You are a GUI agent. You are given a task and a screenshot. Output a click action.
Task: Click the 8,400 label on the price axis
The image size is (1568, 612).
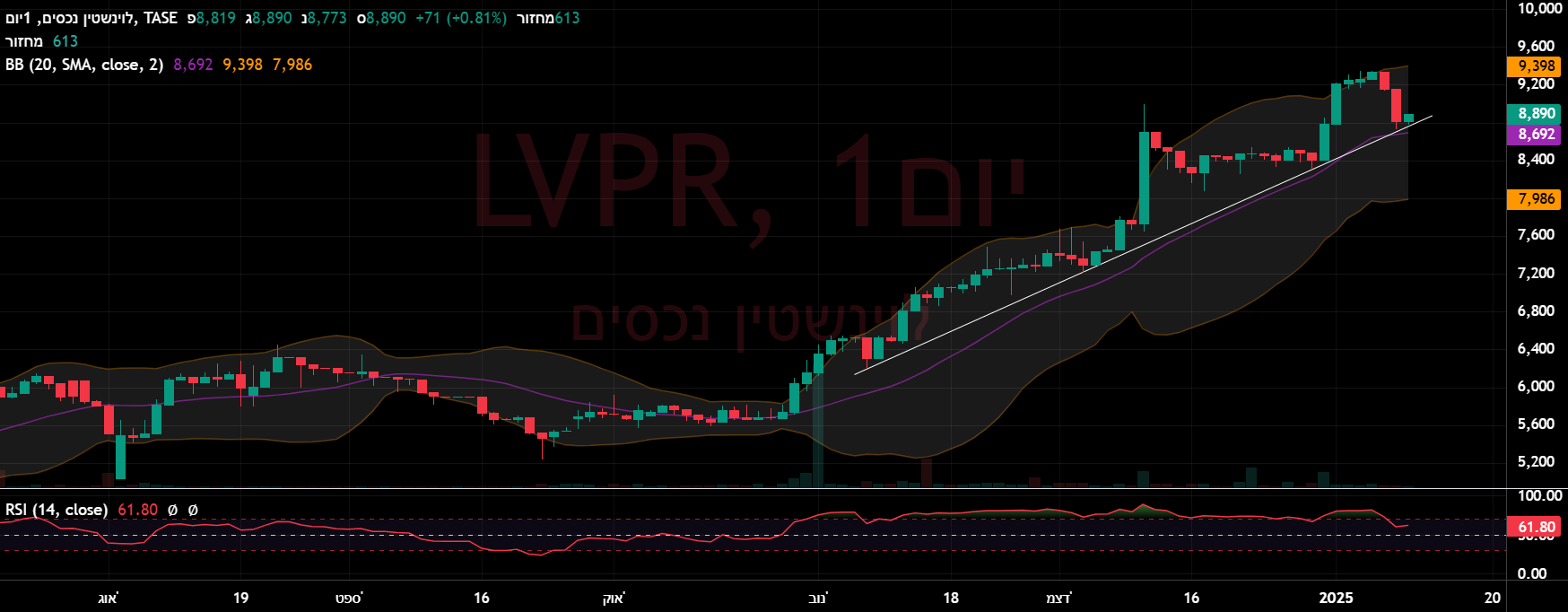click(x=1536, y=160)
